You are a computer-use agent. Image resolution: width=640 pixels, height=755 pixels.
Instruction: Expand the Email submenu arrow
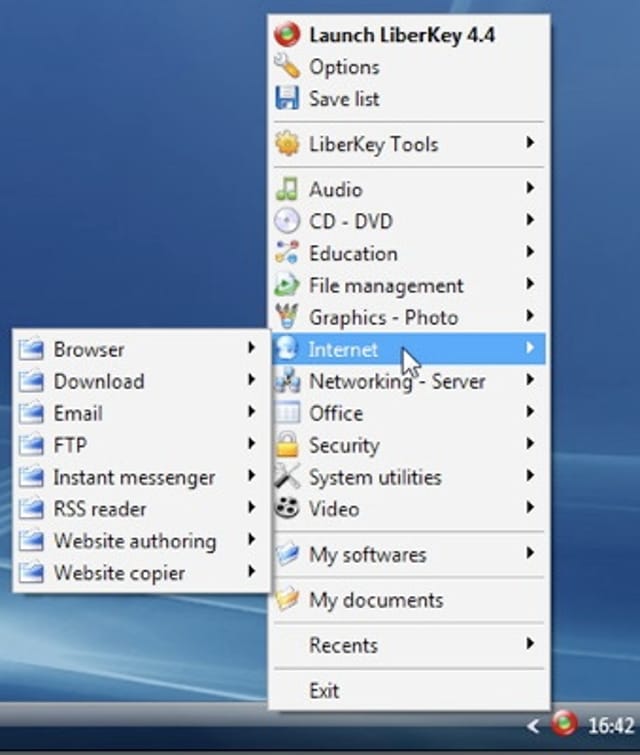click(251, 411)
